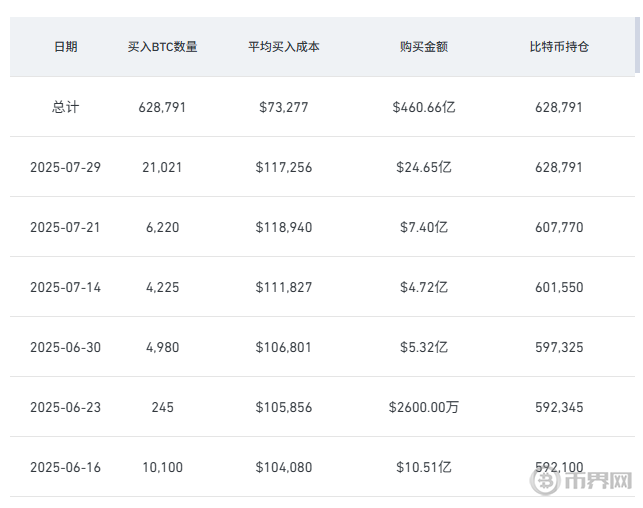Click the $2600.00万 purchase amount cell
This screenshot has width=643, height=508.
pos(424,407)
